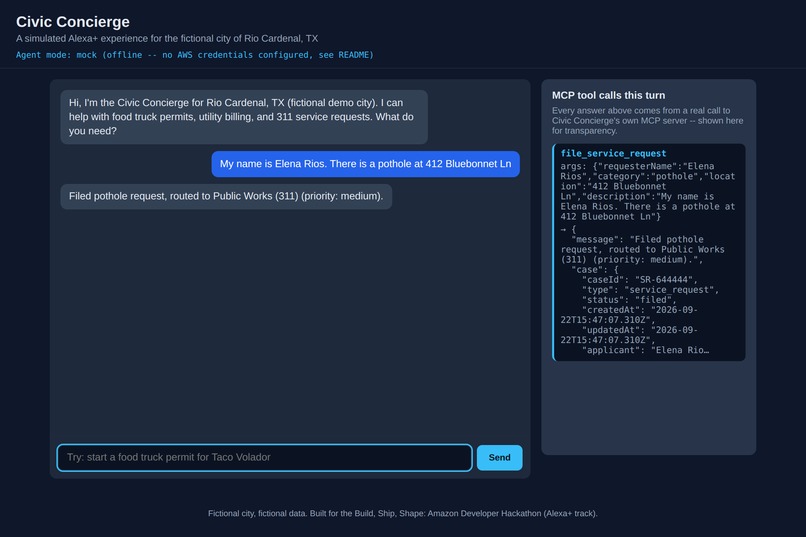Click the Civic Concierge greeting message bubble

tap(244, 117)
